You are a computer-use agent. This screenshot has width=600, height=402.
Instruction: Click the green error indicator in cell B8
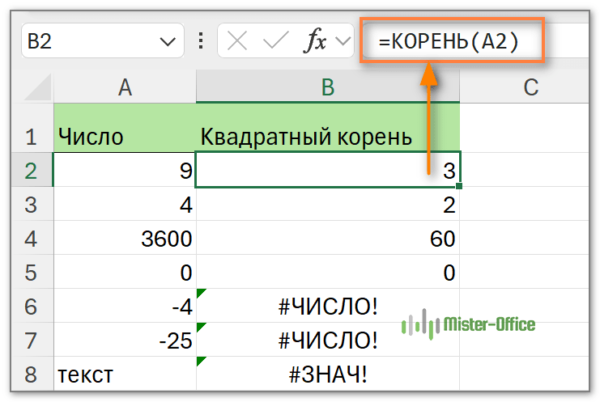tap(203, 362)
